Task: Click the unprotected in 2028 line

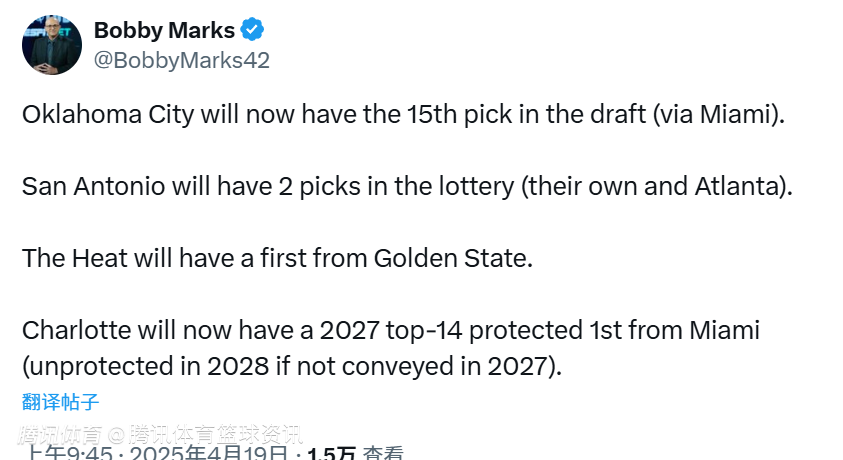Action: click(x=292, y=366)
